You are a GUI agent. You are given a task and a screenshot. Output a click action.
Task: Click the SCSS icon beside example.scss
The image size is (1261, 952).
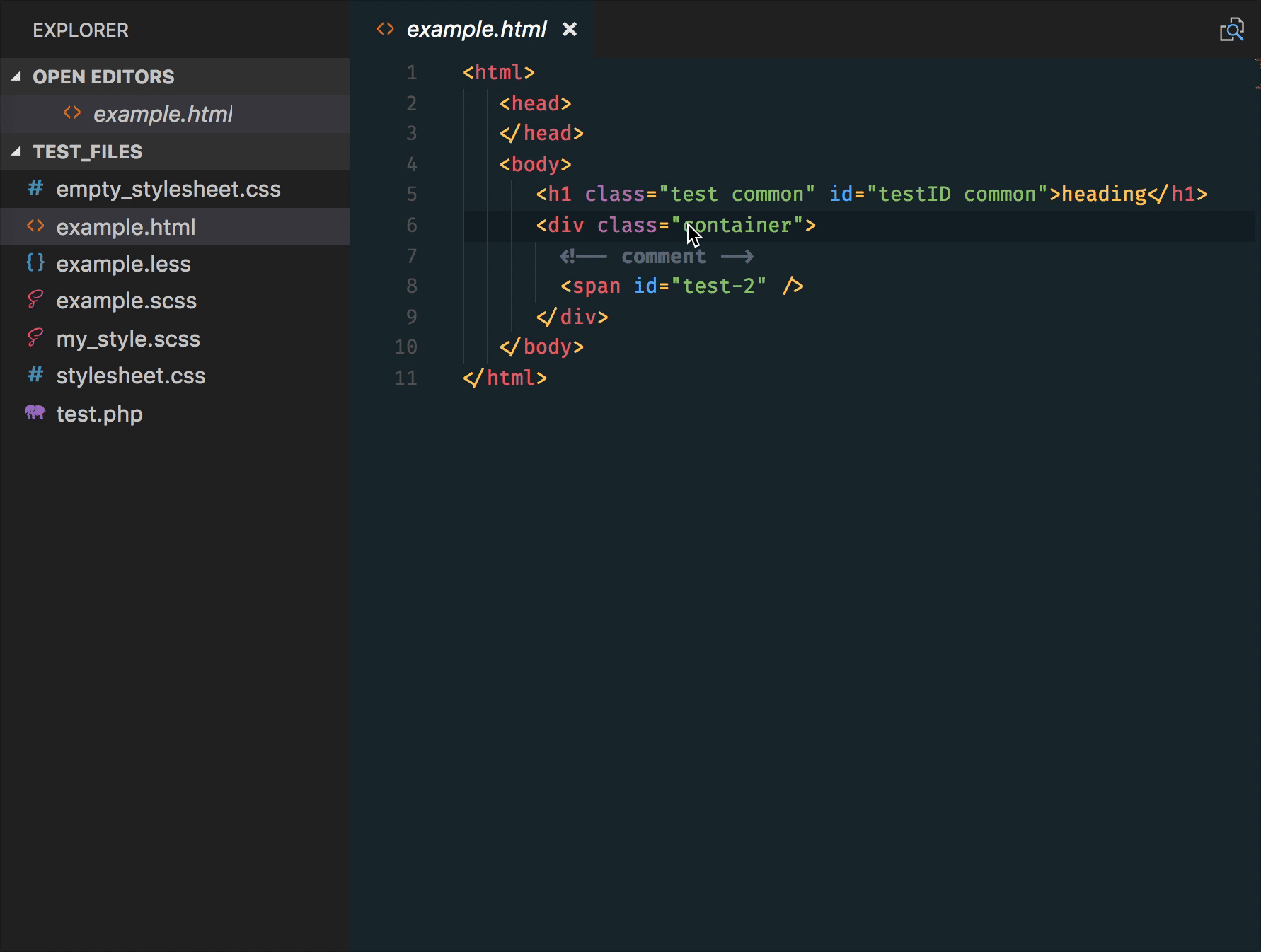[x=35, y=301]
